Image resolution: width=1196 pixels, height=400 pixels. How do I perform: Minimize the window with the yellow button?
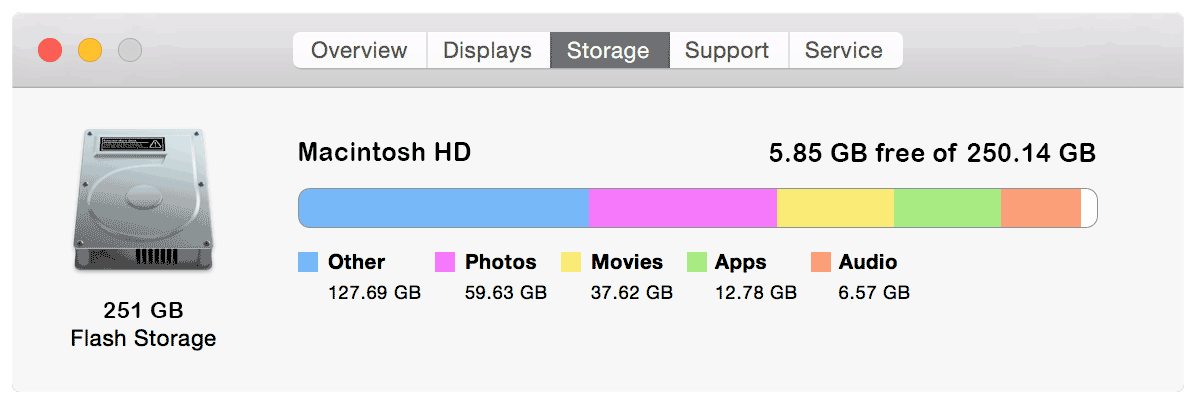coord(90,49)
